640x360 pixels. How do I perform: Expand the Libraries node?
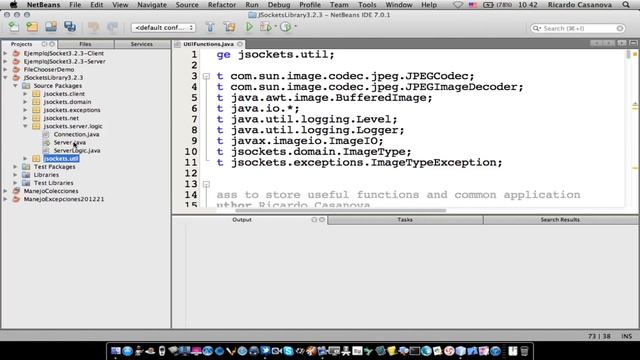pos(15,175)
